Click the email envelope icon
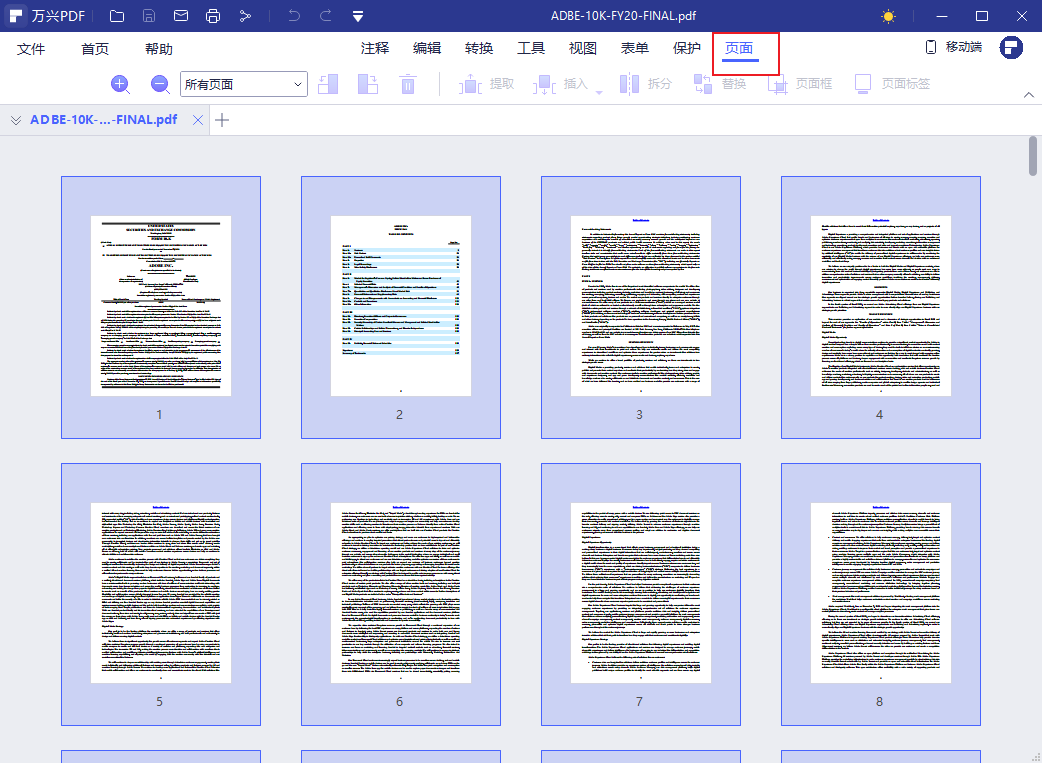Screen dimensions: 1042x763 [x=181, y=16]
